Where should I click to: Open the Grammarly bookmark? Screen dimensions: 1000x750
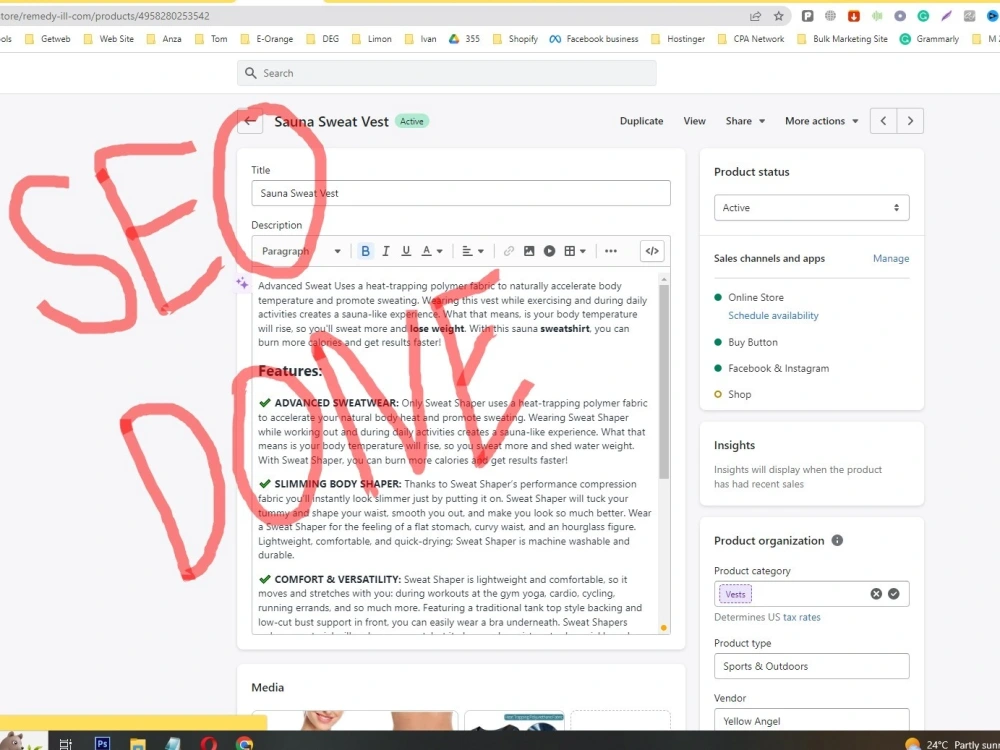click(x=929, y=39)
